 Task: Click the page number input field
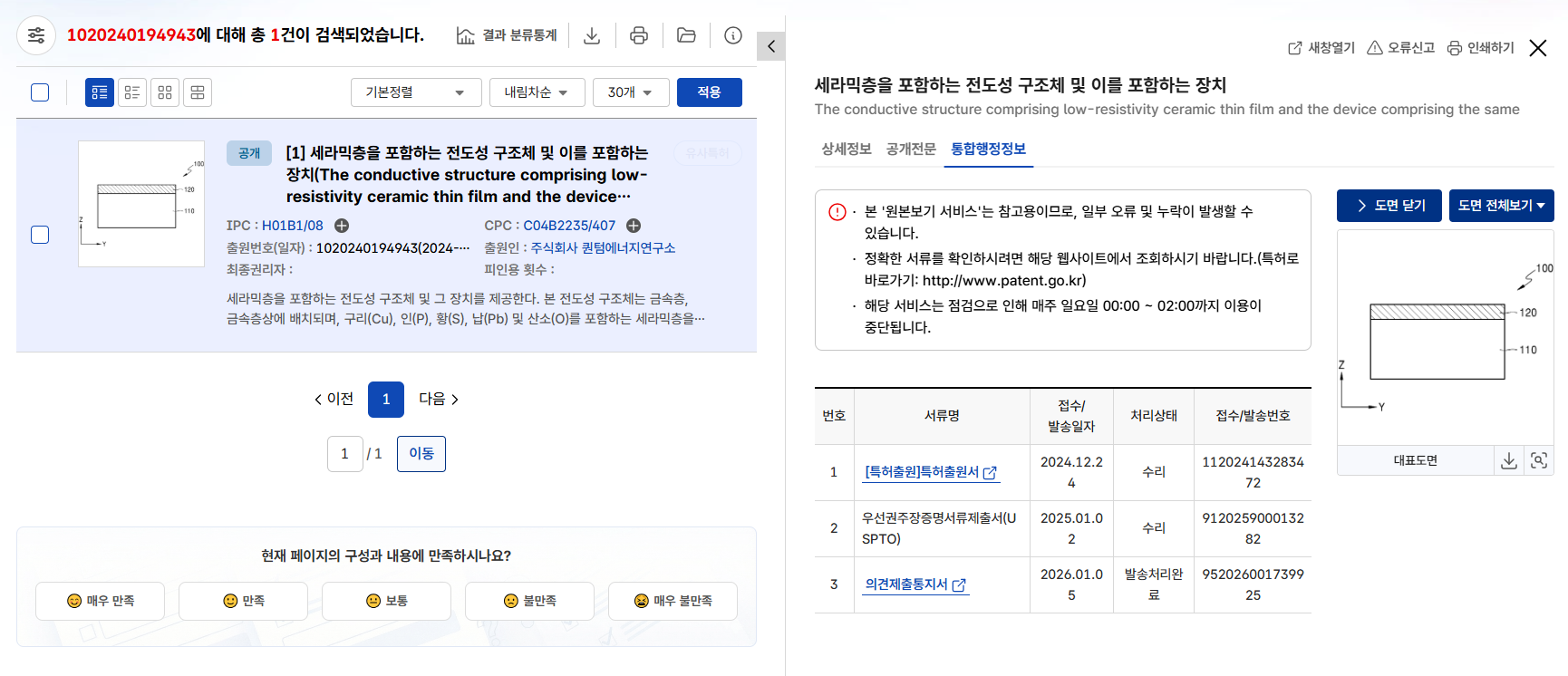coord(344,454)
